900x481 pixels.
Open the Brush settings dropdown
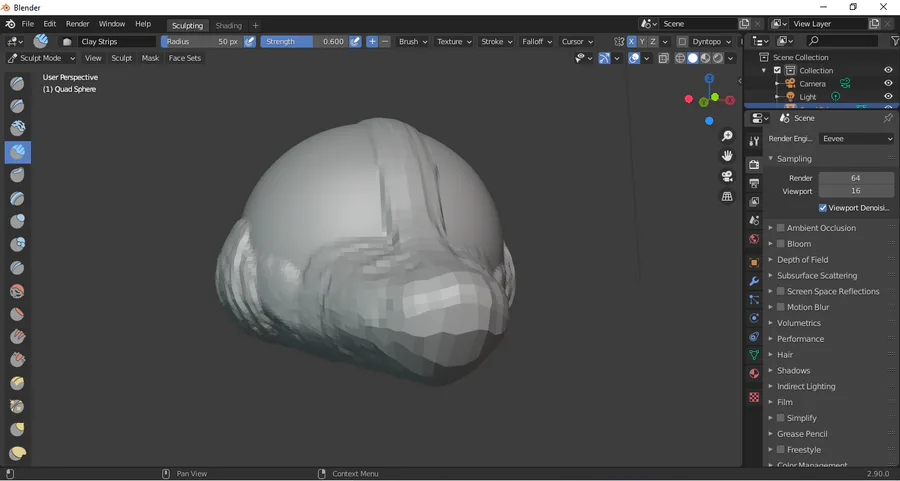coord(413,41)
